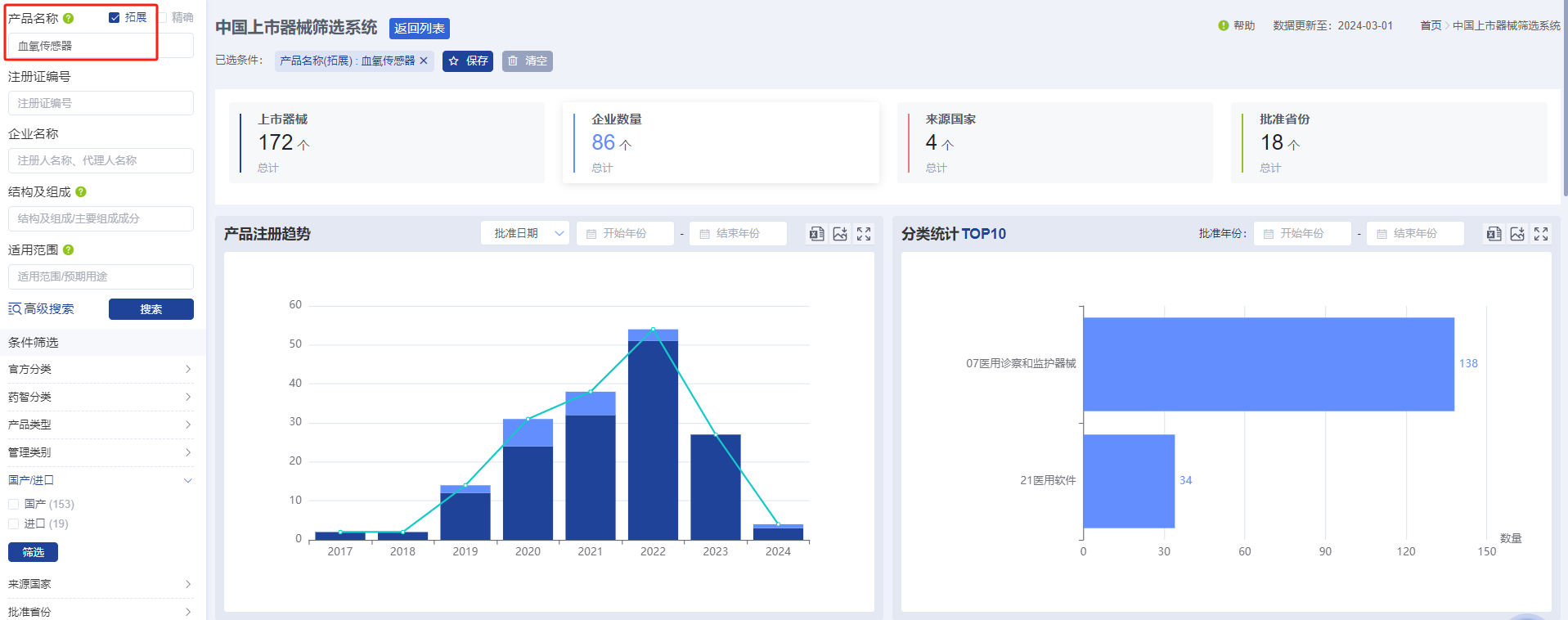
Task: Focus the 适用范围 input field
Action: 101,276
